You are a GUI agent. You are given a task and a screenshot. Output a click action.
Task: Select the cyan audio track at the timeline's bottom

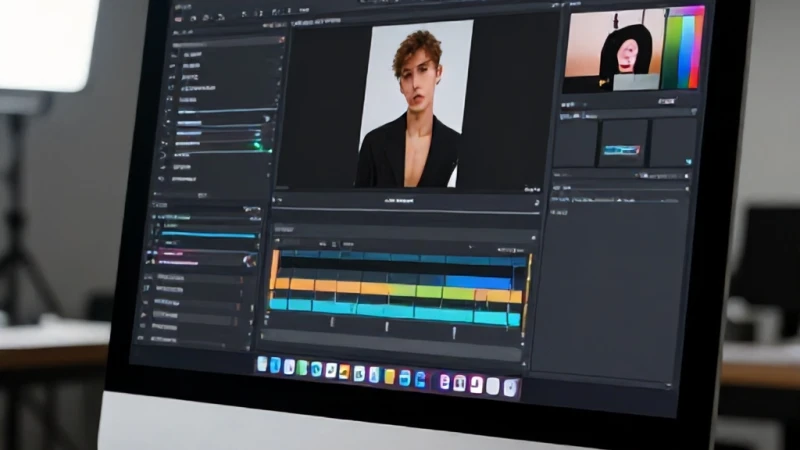(393, 312)
